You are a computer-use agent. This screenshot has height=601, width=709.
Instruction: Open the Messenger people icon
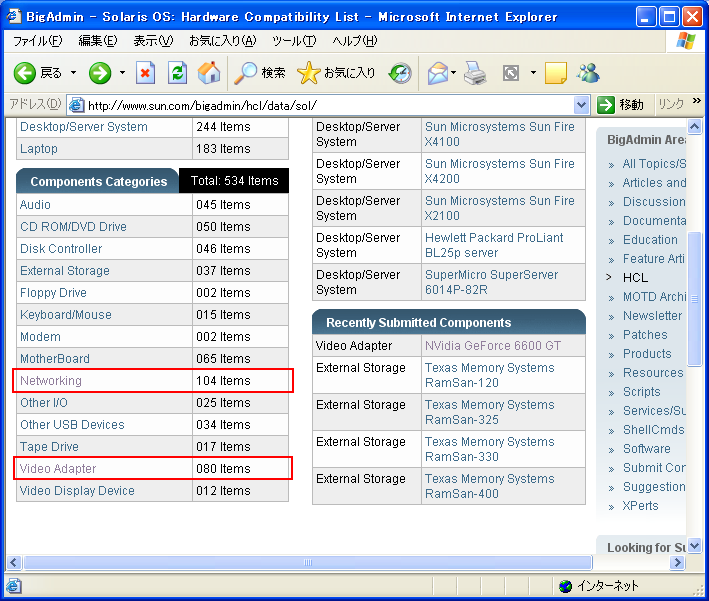point(588,73)
